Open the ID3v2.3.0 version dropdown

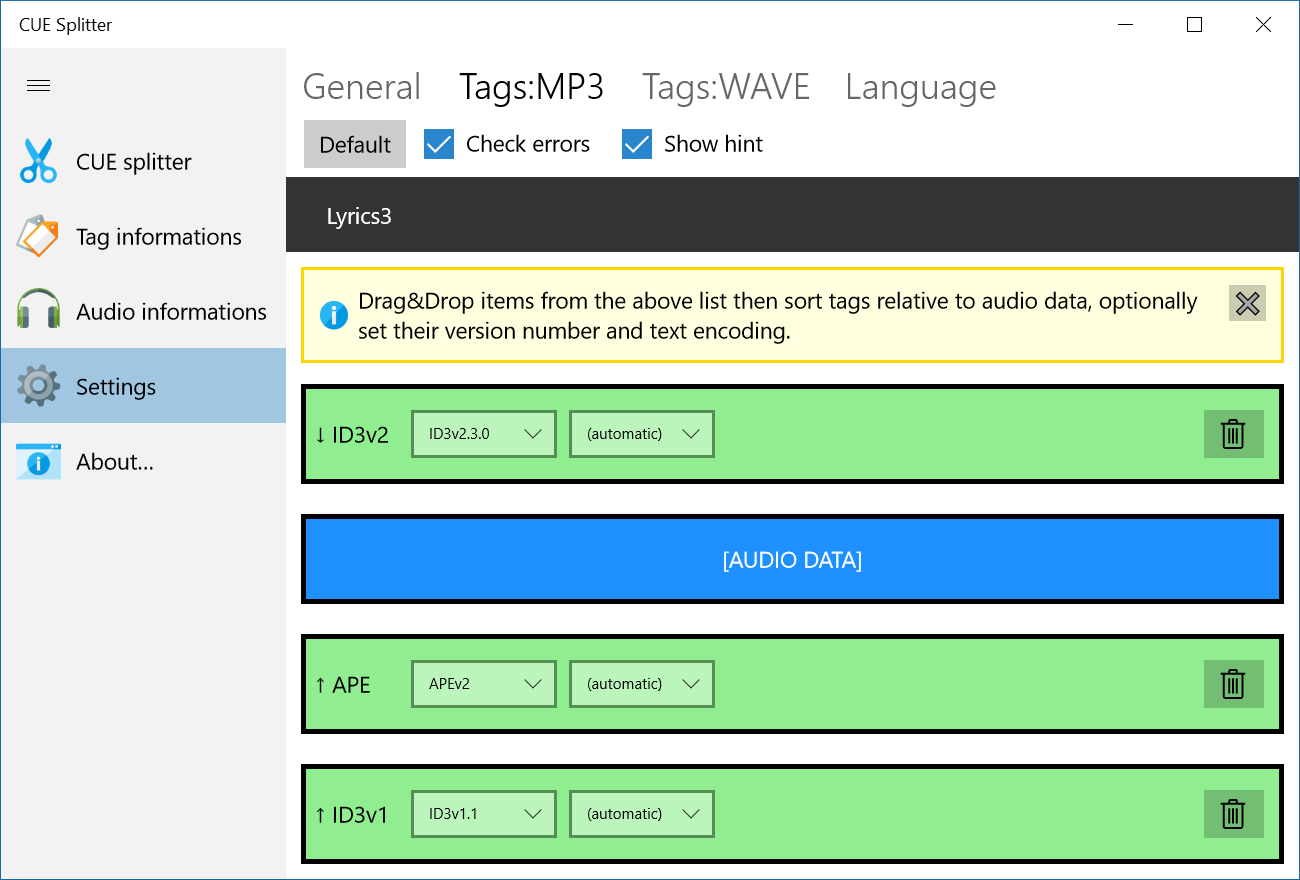pyautogui.click(x=483, y=434)
